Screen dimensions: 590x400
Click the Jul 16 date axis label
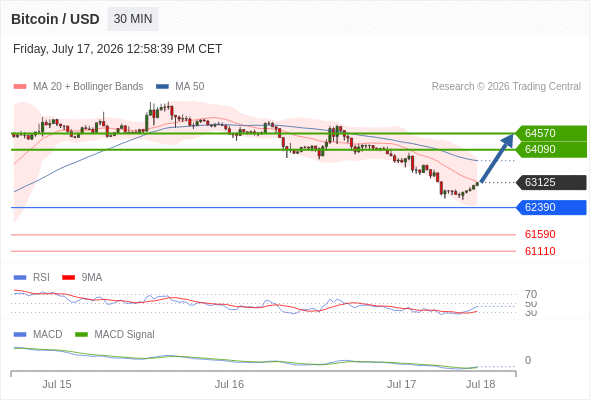click(x=229, y=384)
